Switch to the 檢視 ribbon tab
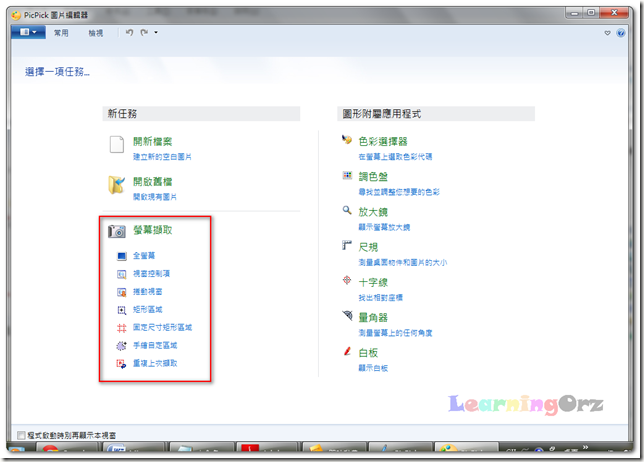This screenshot has height=462, width=644. [x=96, y=33]
